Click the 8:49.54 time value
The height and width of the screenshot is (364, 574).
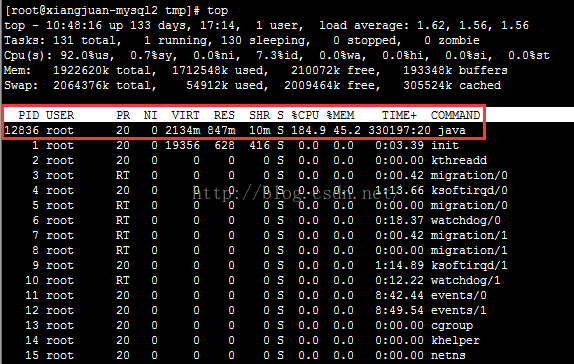pos(399,311)
